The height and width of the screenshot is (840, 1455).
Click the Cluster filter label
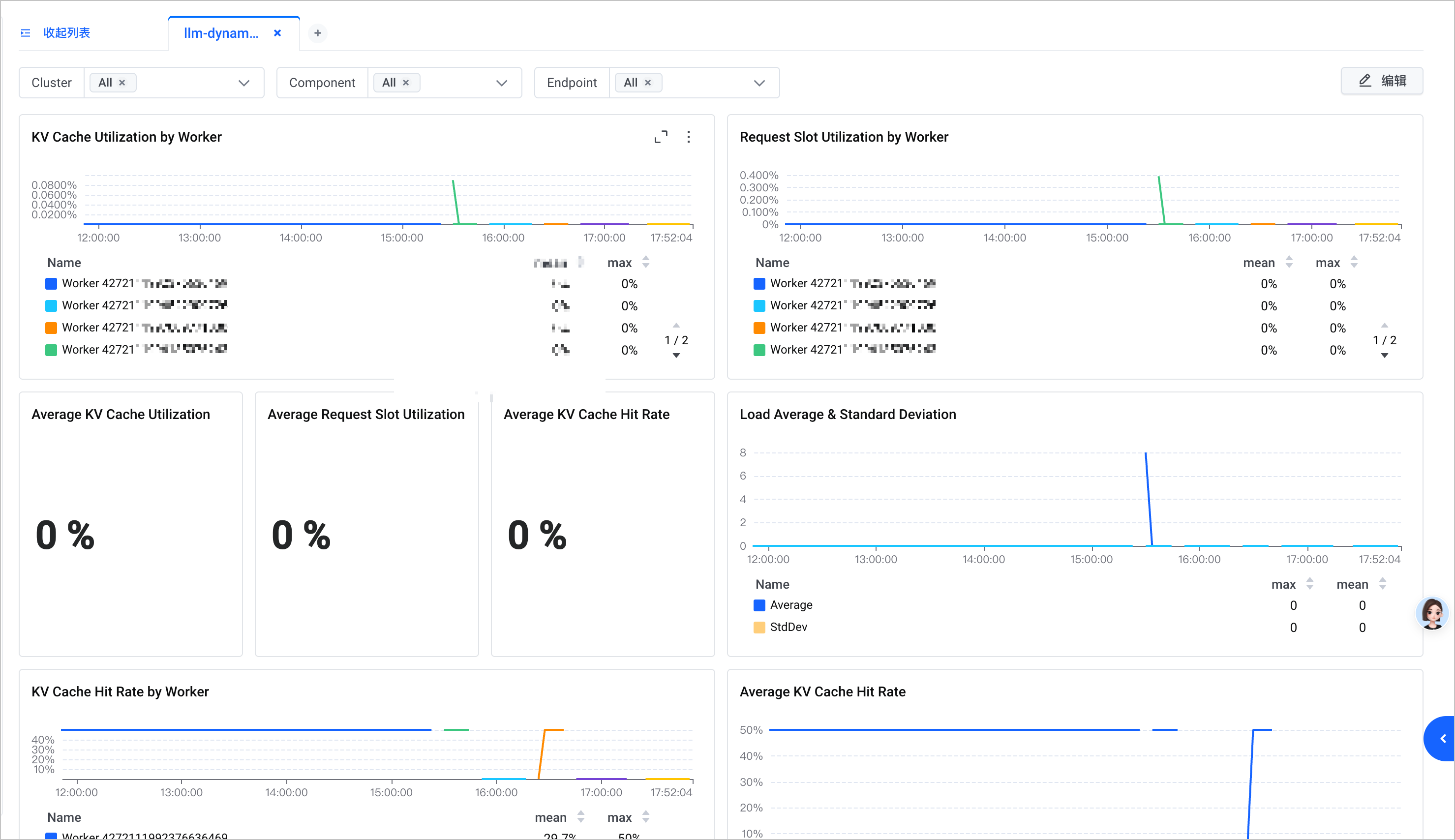click(x=51, y=83)
